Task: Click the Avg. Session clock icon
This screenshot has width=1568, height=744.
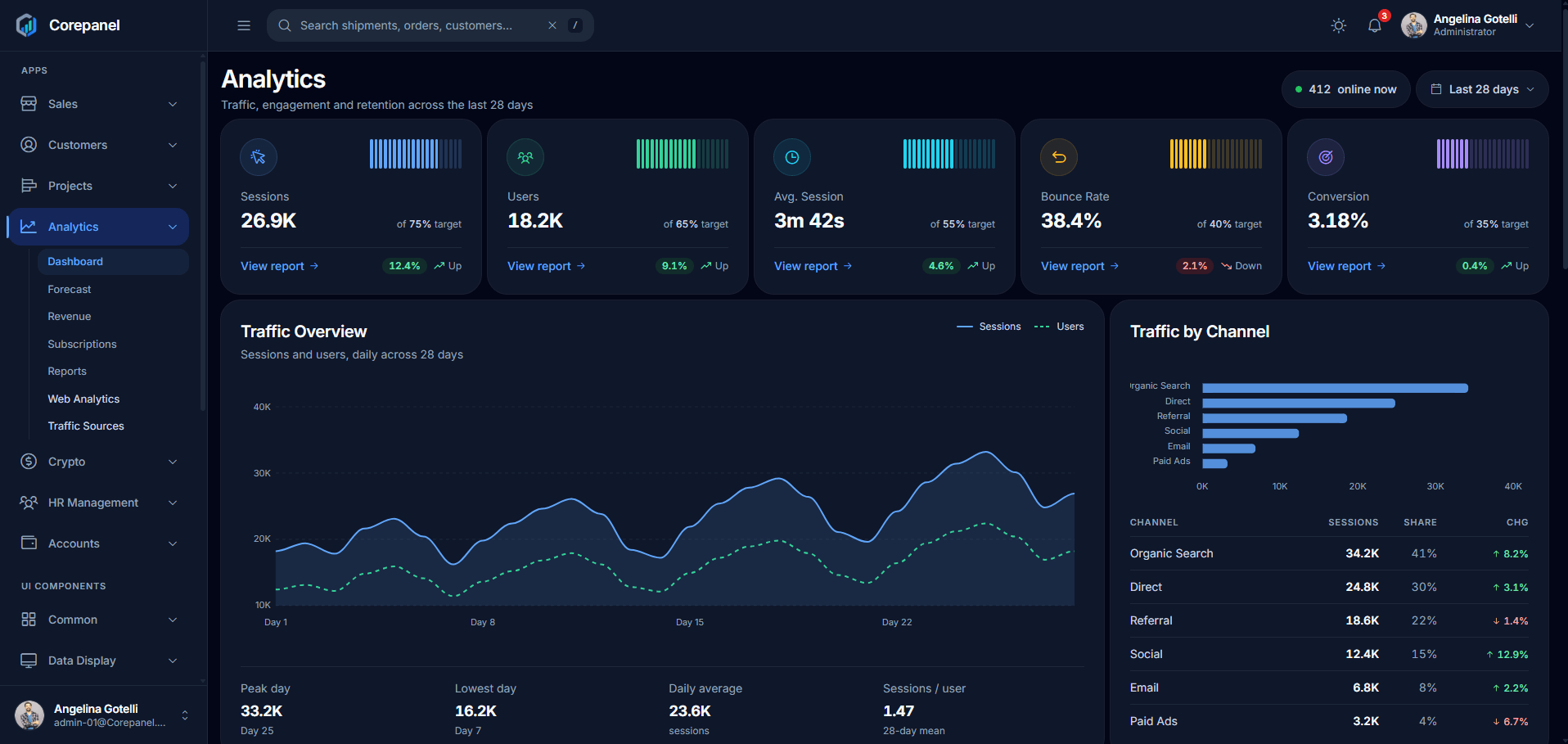Action: tap(792, 157)
